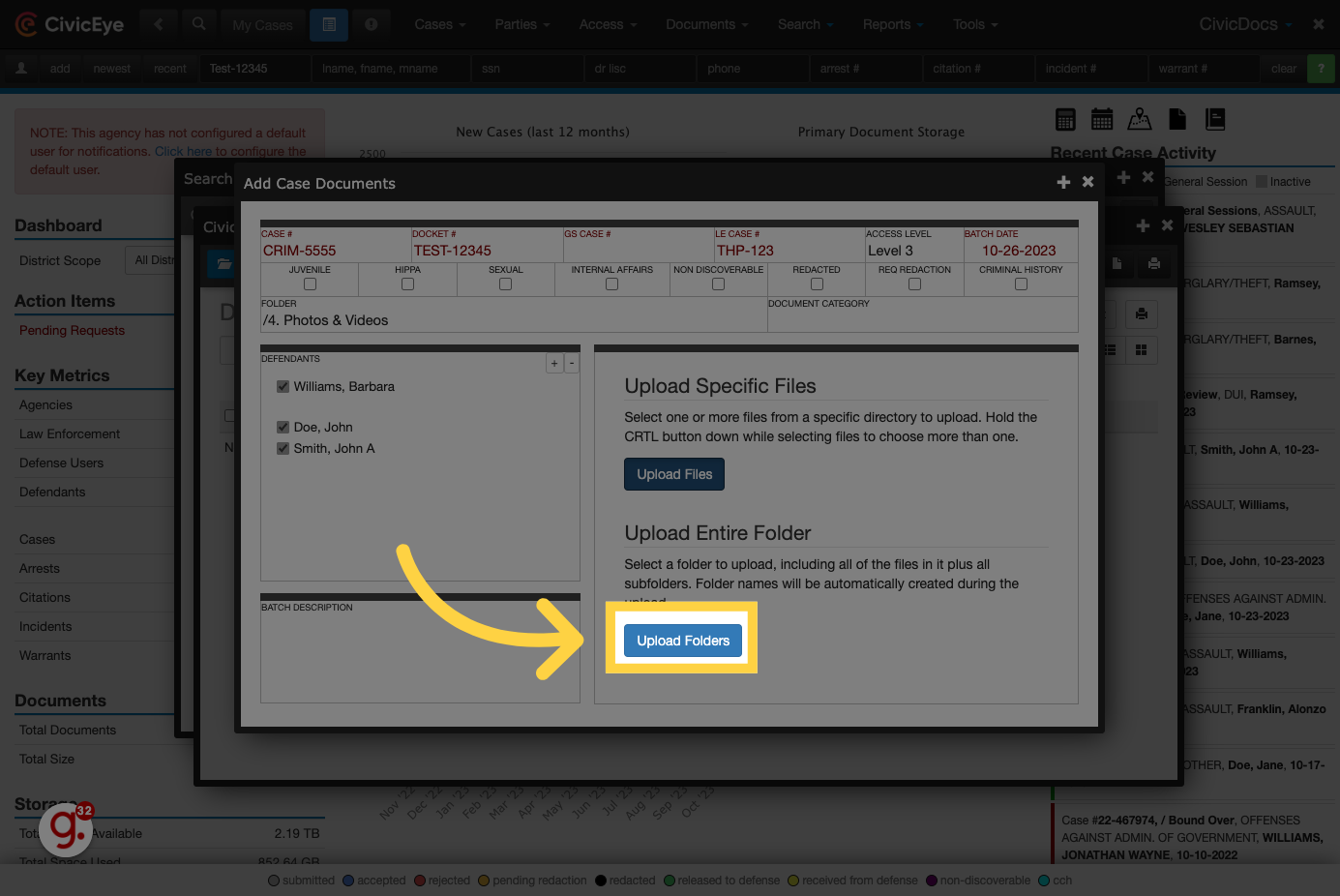Close the Add Case Documents dialog
Image resolution: width=1340 pixels, height=896 pixels.
click(x=1087, y=182)
